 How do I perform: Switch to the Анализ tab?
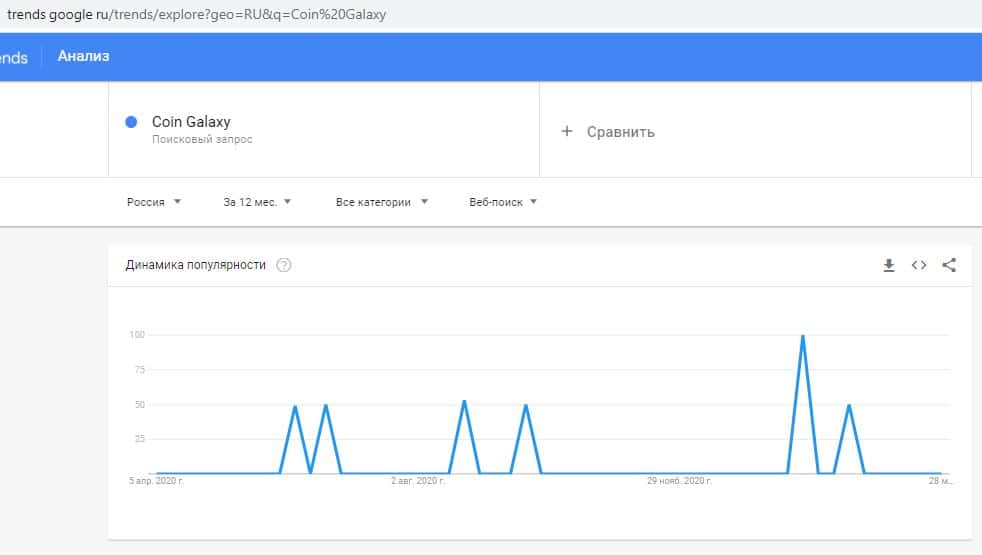(x=84, y=57)
